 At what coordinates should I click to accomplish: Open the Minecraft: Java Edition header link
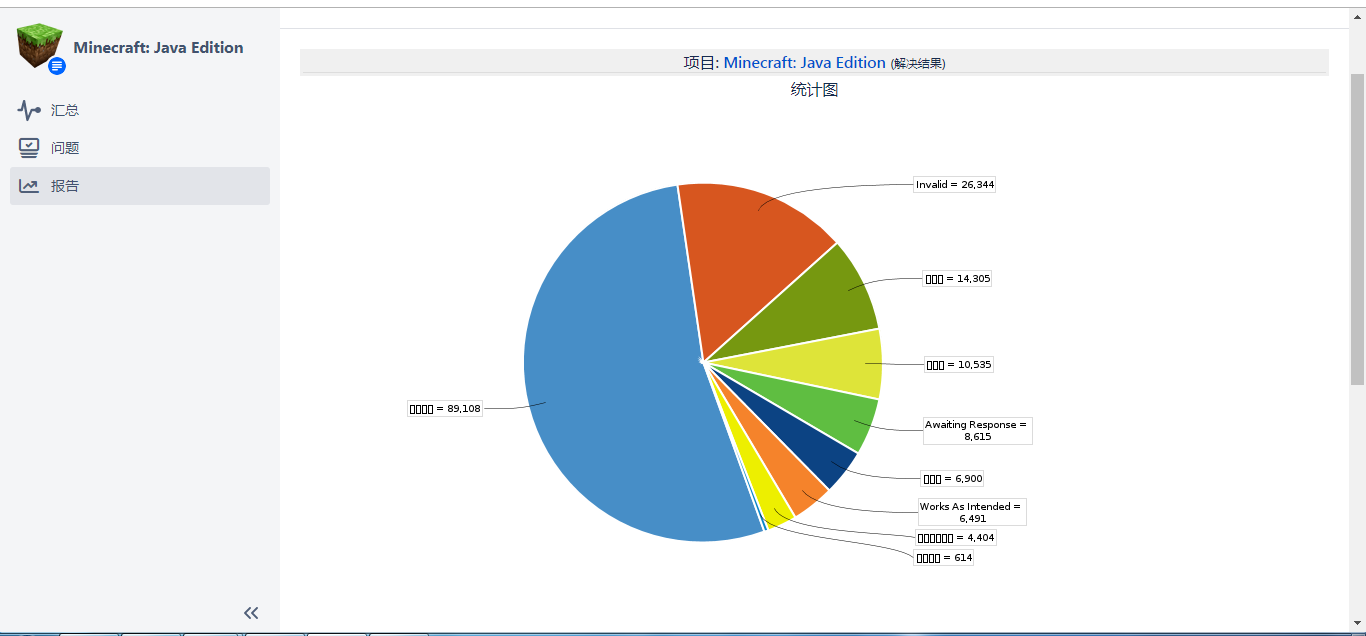coord(804,62)
